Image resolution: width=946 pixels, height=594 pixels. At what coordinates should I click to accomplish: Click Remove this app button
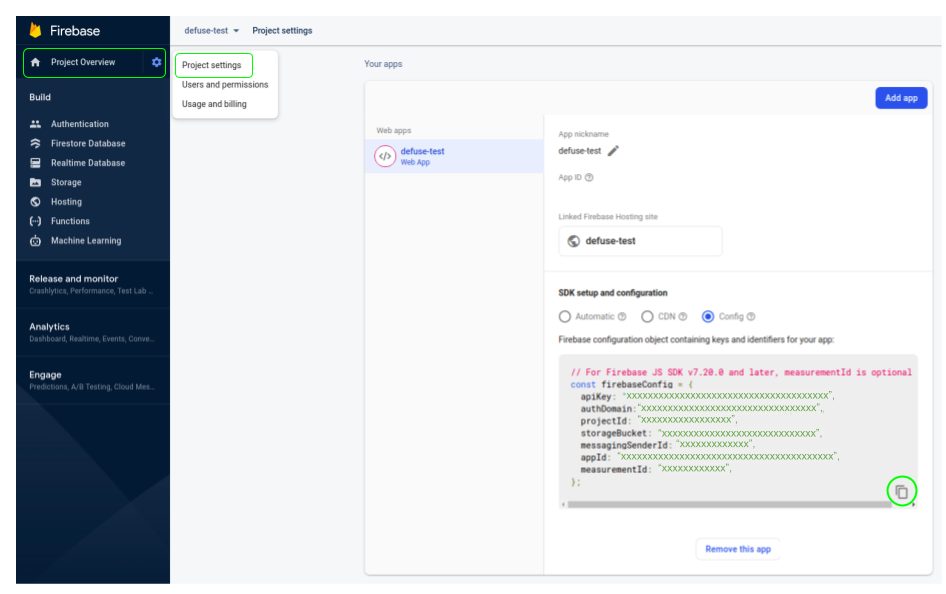pos(738,549)
